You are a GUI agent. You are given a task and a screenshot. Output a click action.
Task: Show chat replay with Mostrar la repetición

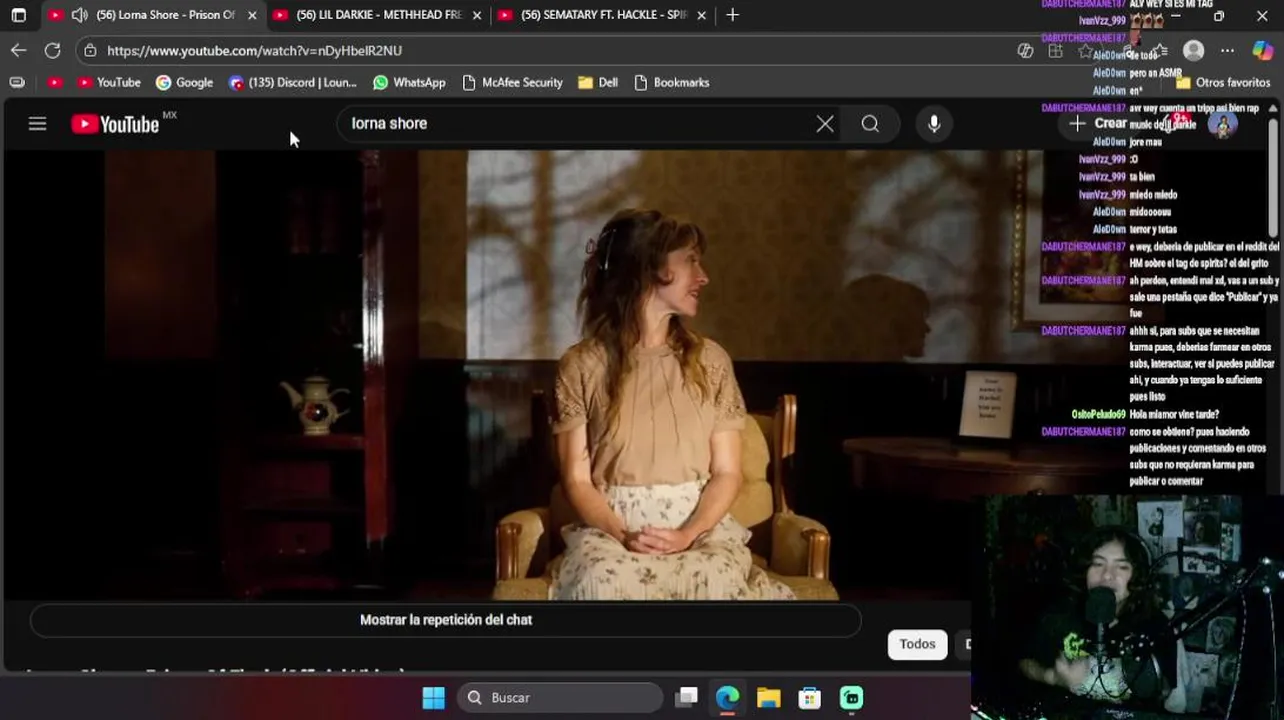(x=446, y=620)
